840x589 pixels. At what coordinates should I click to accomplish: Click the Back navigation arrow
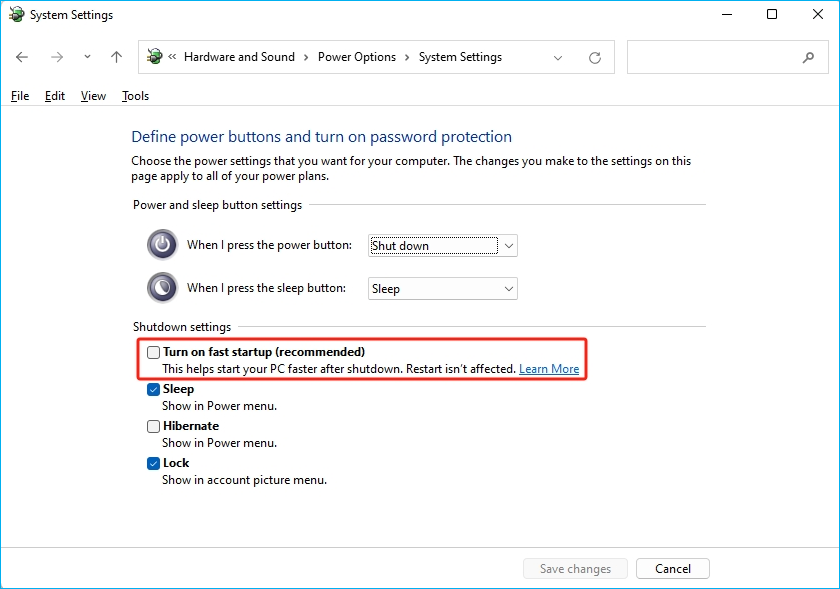point(22,58)
